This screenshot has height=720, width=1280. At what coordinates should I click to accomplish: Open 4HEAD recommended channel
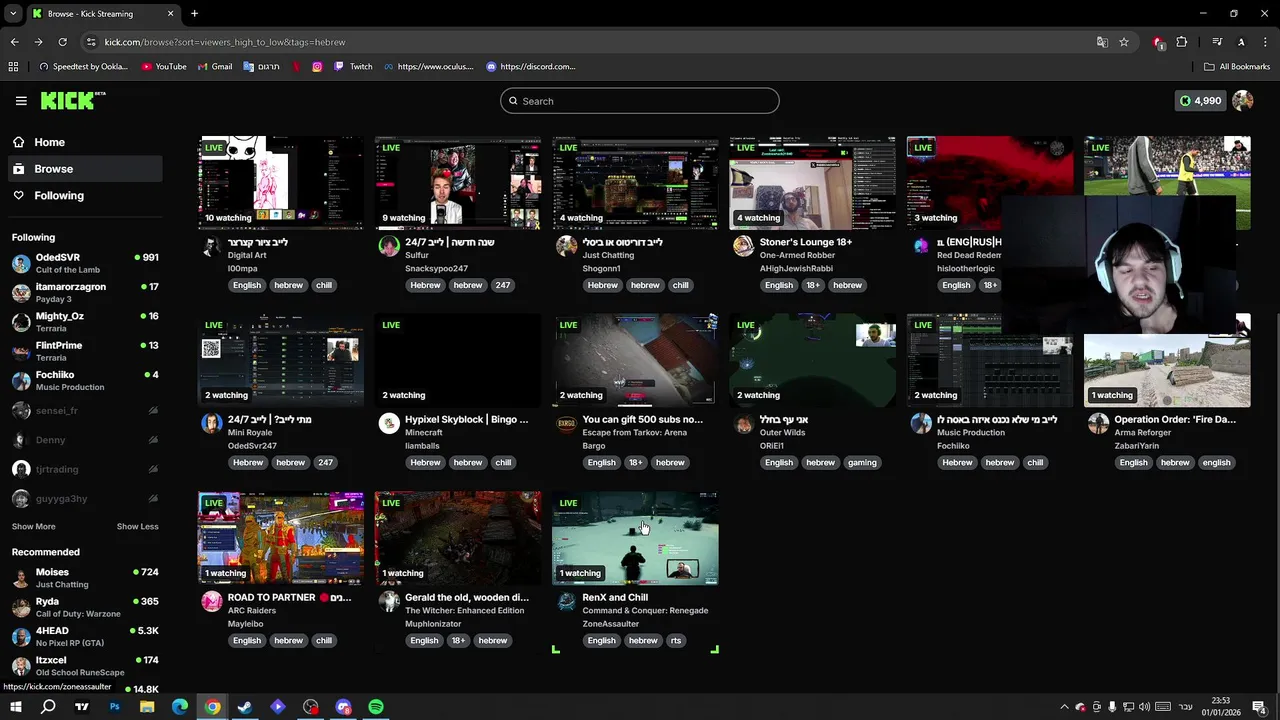coord(85,636)
